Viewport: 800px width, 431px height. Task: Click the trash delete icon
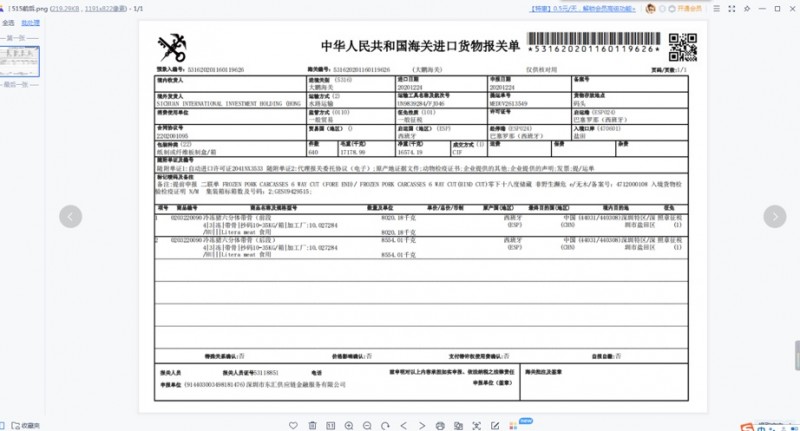coord(312,425)
